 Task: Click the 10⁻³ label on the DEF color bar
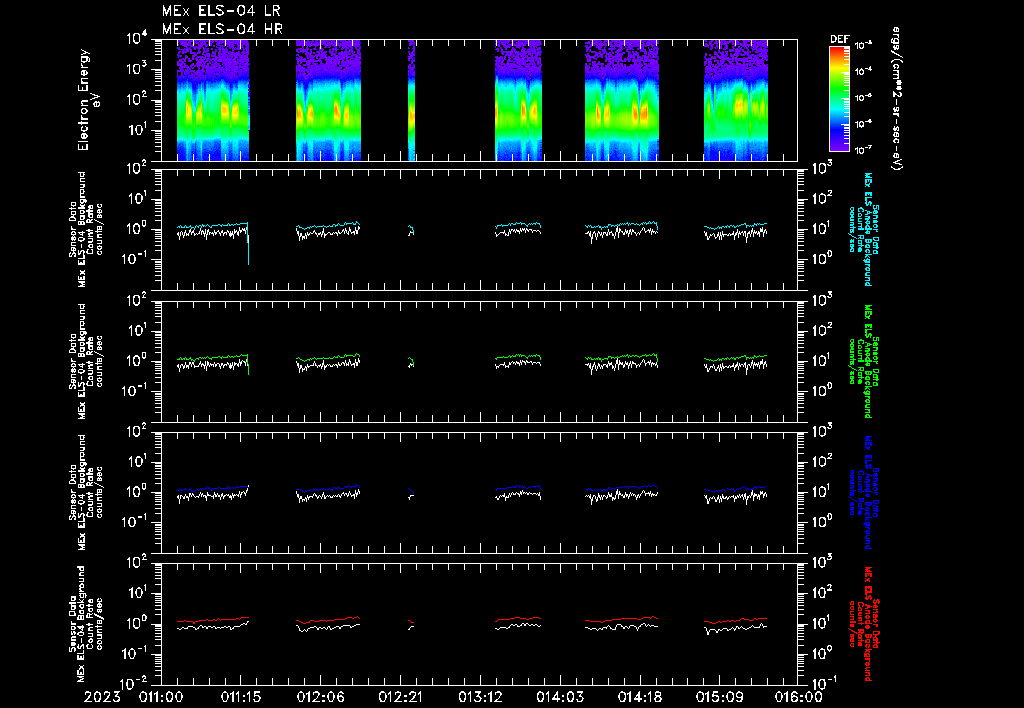click(864, 45)
